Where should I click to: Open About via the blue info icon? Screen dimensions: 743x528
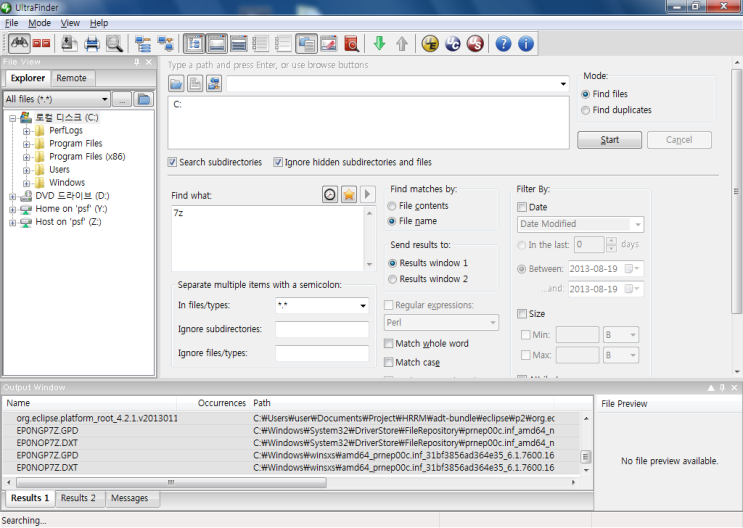click(526, 44)
